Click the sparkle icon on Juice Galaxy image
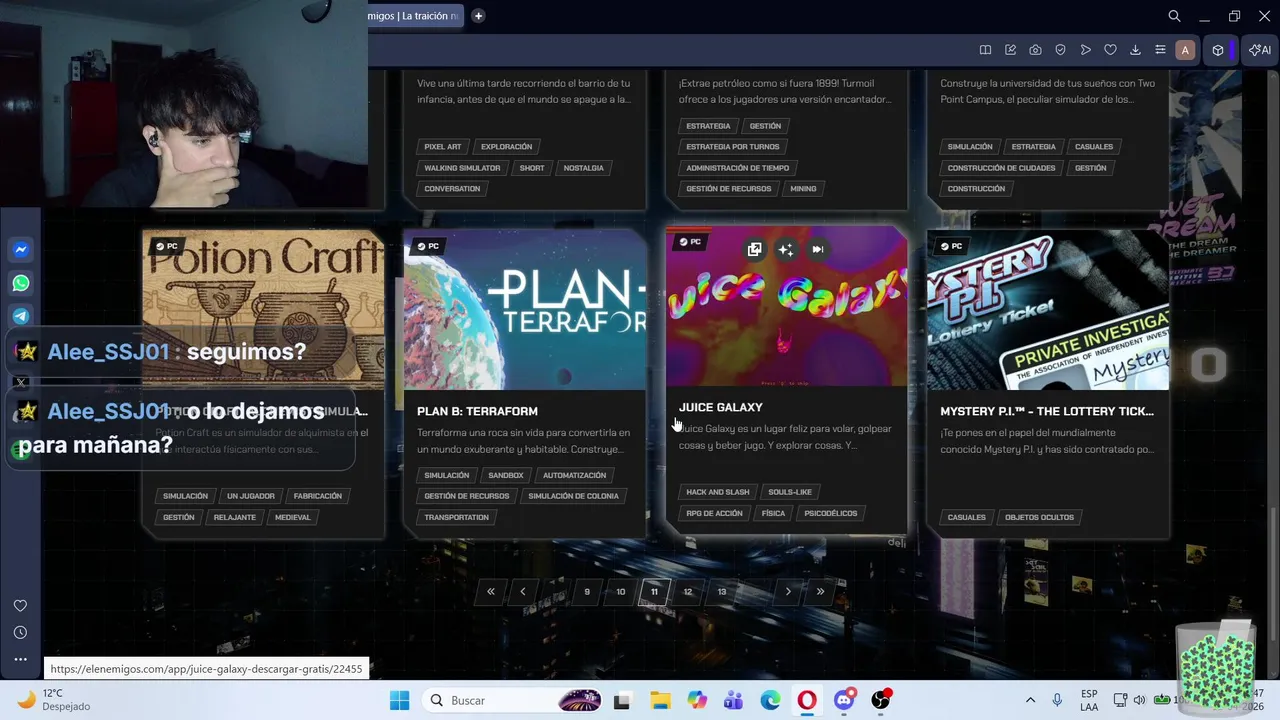Screen dimensions: 1280x720 pos(786,249)
